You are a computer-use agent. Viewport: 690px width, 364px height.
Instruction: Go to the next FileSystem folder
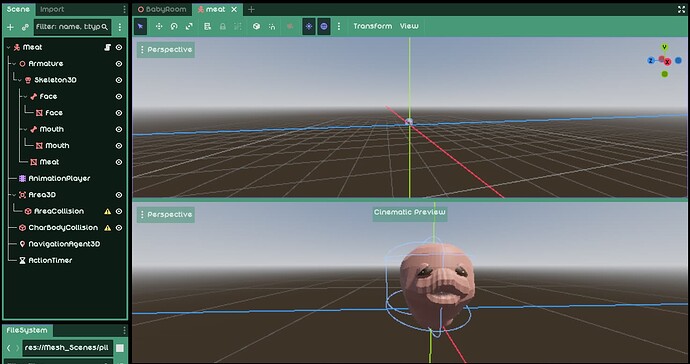pyautogui.click(x=17, y=348)
